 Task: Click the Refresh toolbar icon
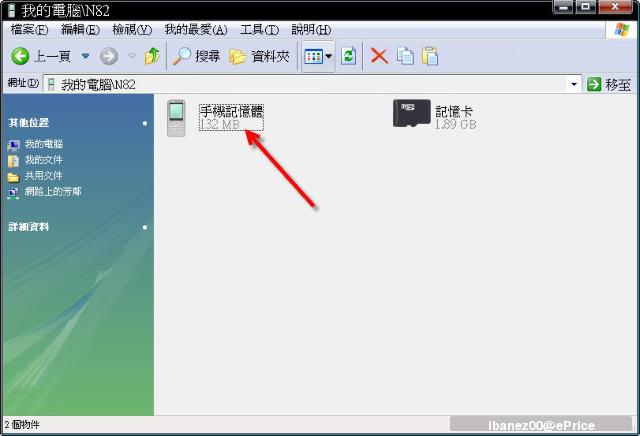[349, 56]
